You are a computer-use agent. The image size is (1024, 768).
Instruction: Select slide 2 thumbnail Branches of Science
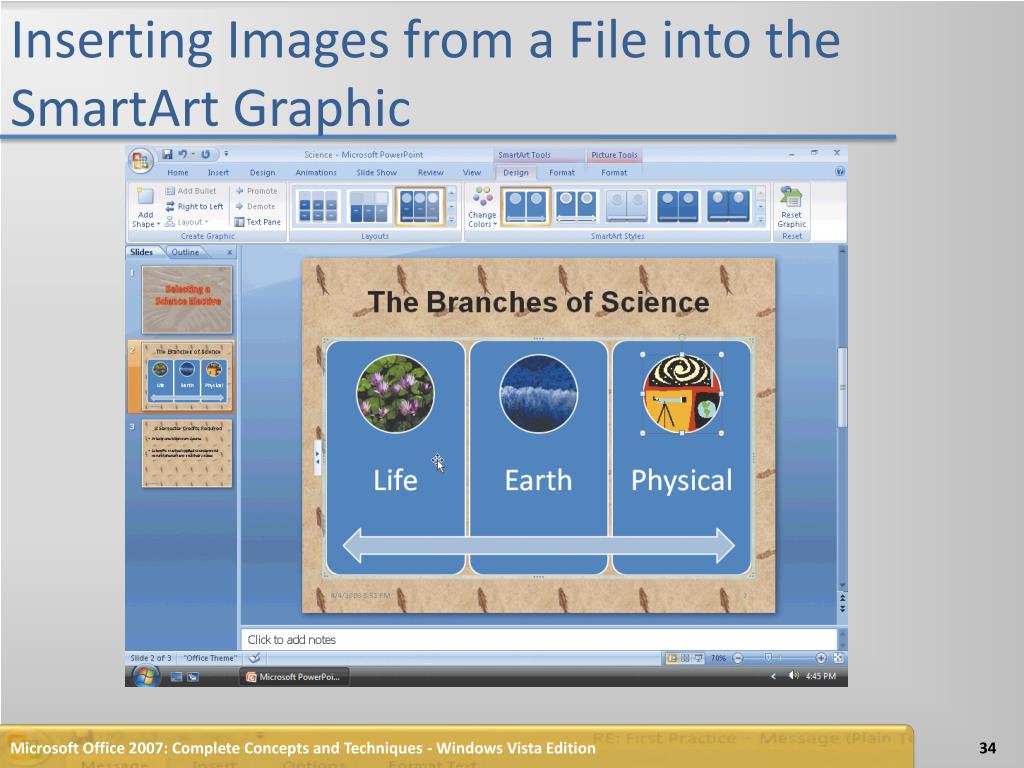[x=187, y=377]
